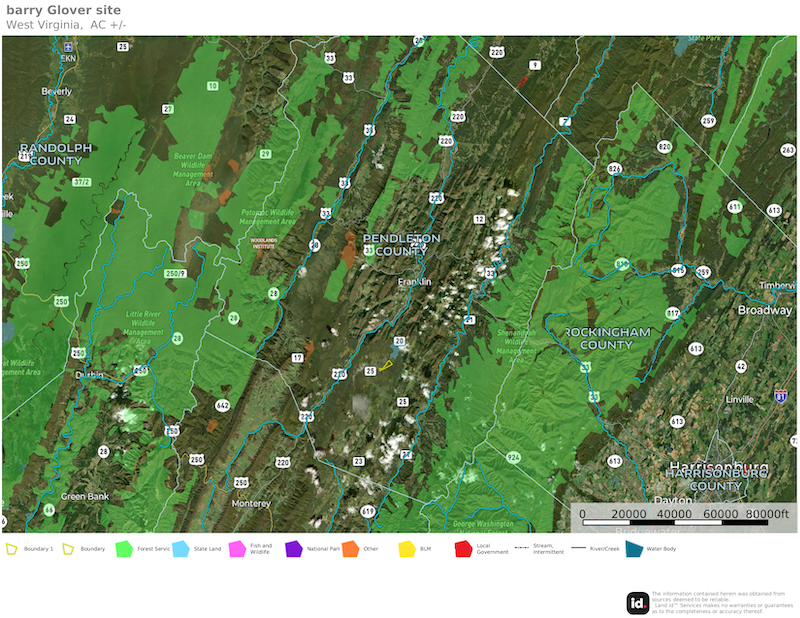Select the route 619 shield marker
The image size is (800, 618).
click(x=368, y=511)
